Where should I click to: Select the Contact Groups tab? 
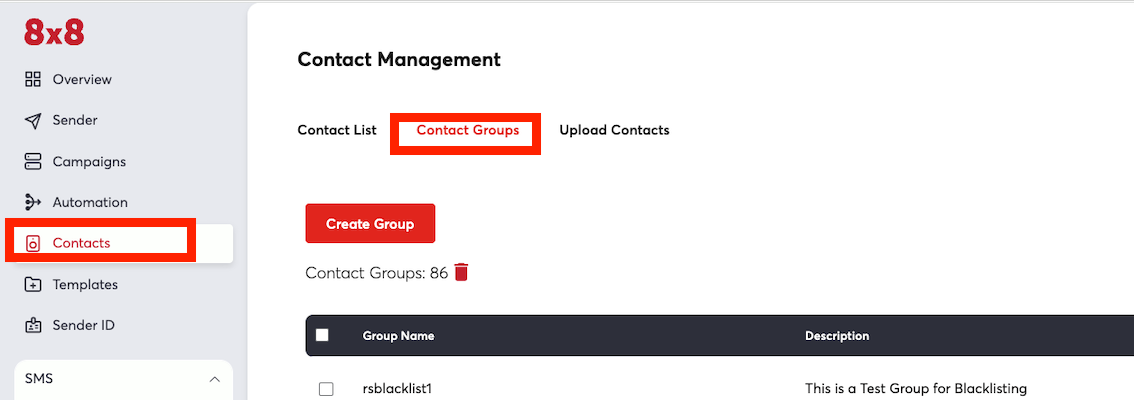click(467, 130)
